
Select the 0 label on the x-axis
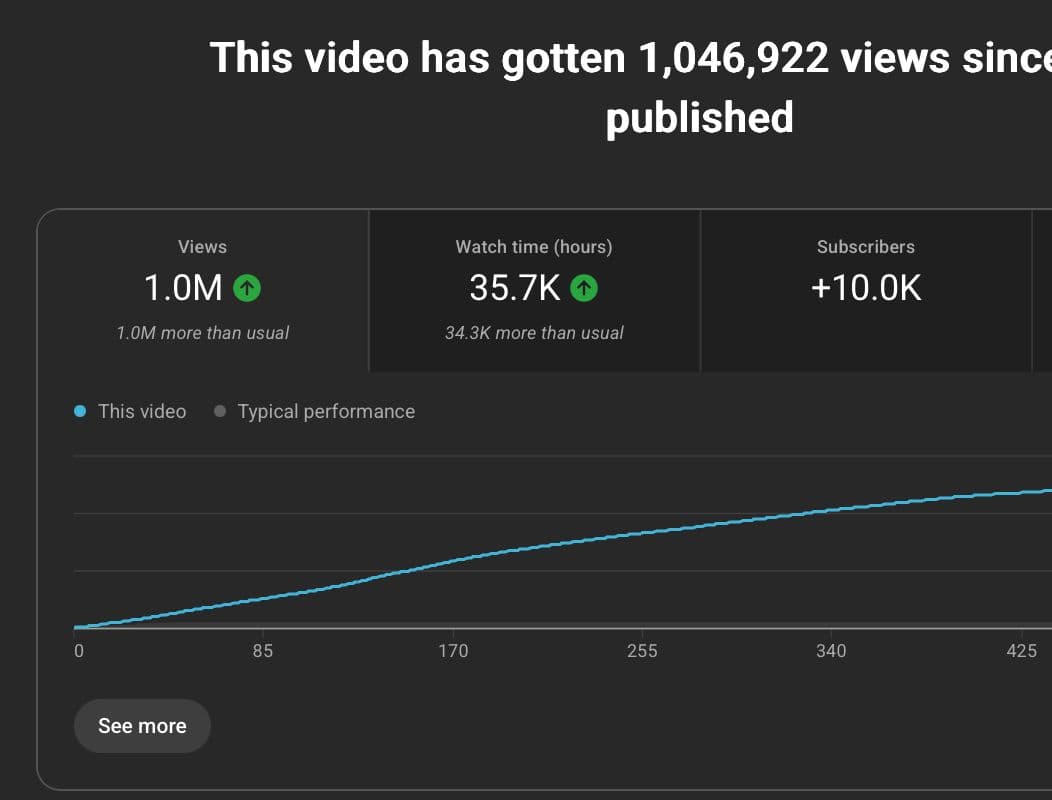click(x=78, y=650)
